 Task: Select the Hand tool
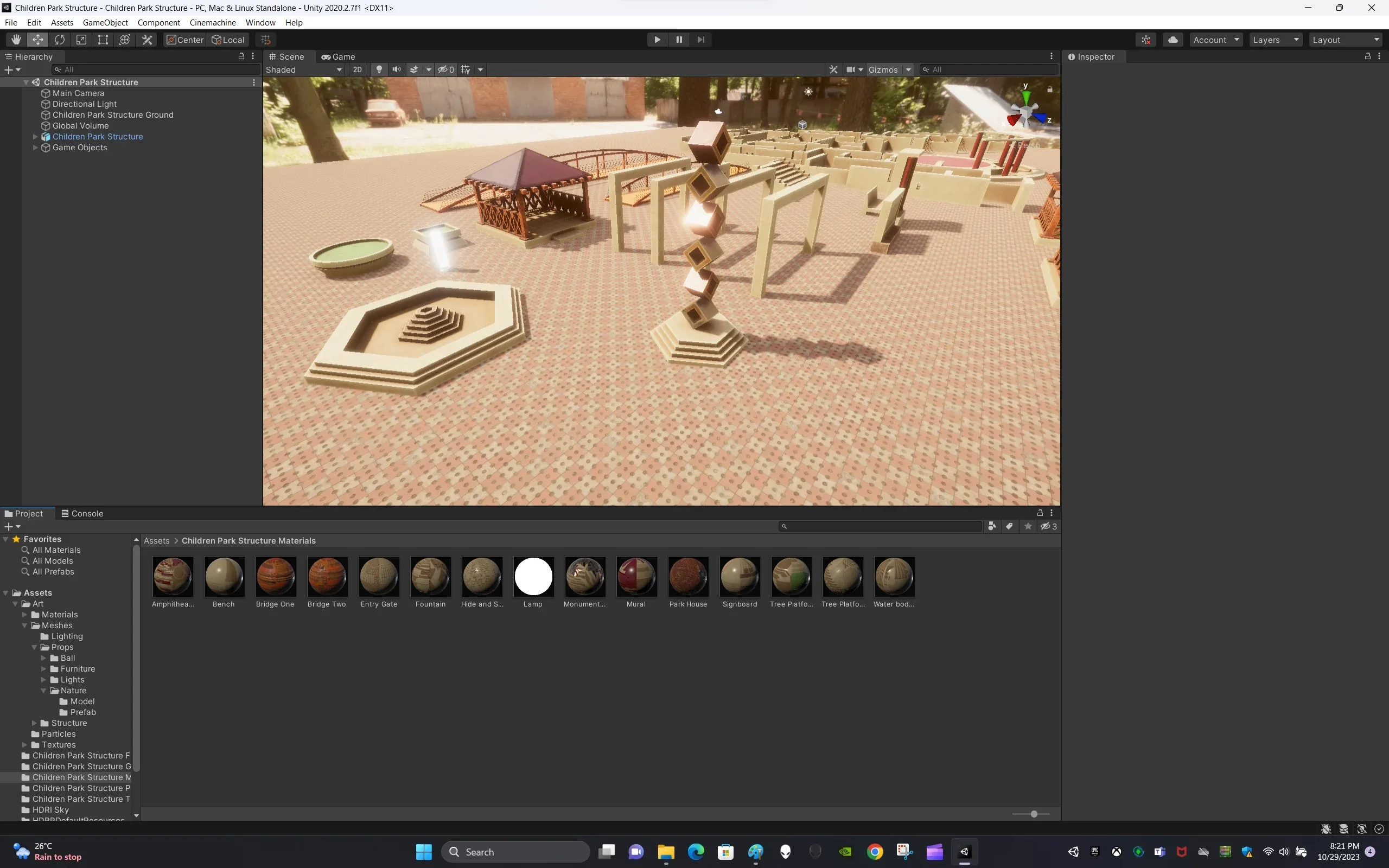16,40
